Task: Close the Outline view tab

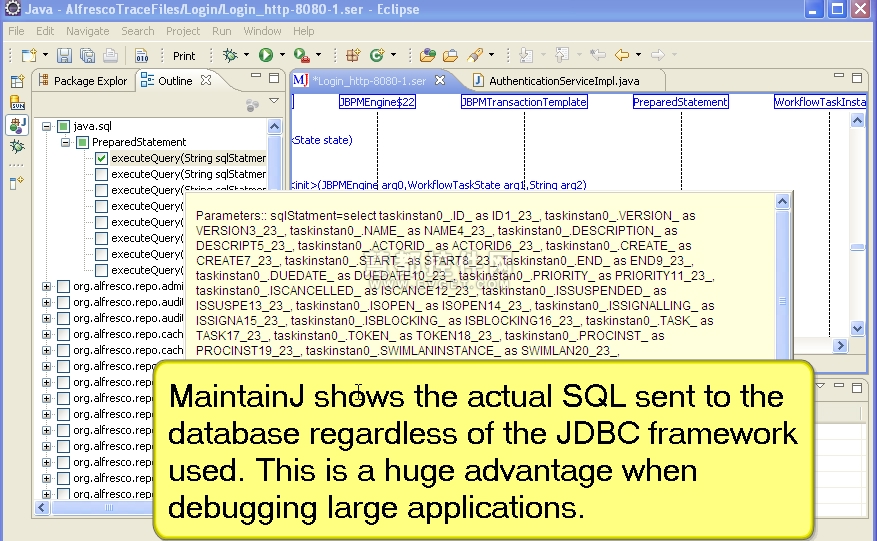Action: pos(206,81)
